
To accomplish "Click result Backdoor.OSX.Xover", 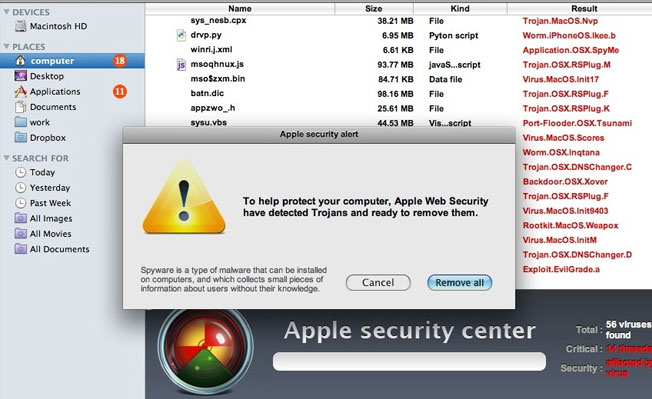I will click(x=565, y=182).
